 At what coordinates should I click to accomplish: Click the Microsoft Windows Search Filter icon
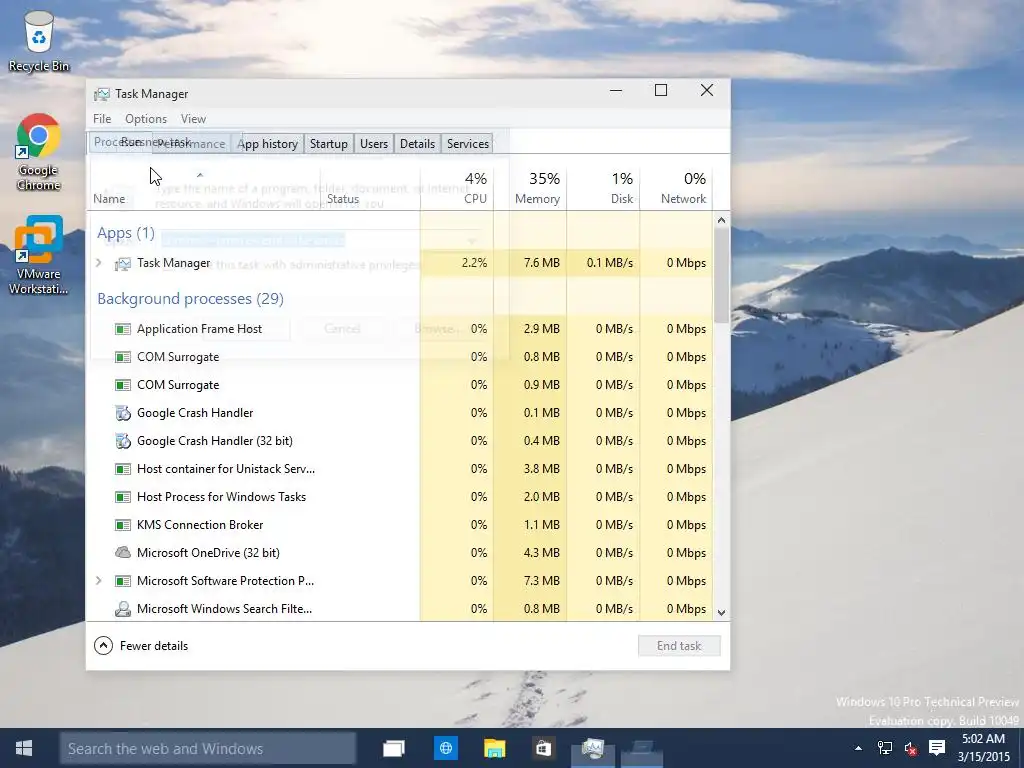[123, 609]
